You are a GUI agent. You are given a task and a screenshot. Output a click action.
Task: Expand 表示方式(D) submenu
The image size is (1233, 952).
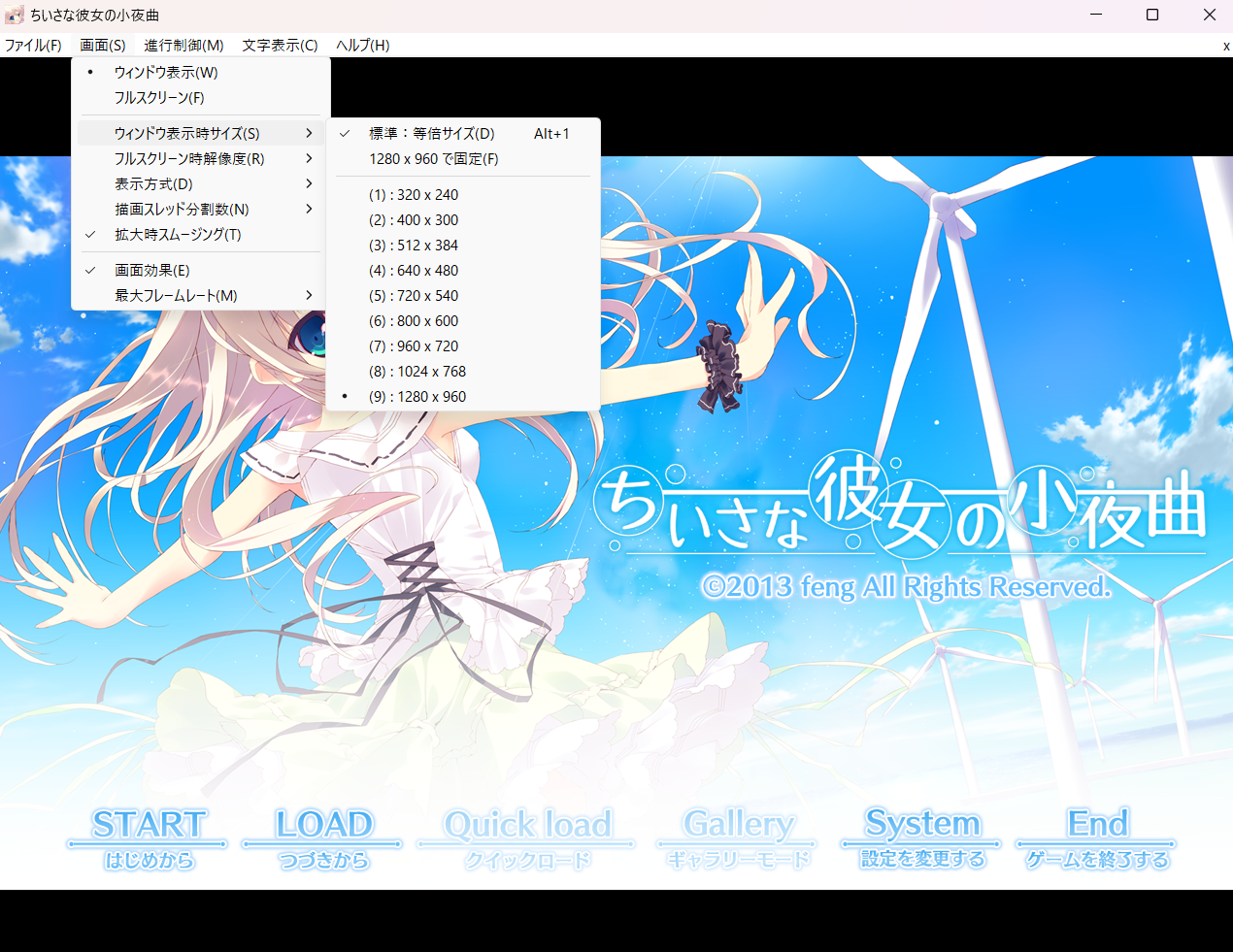click(x=201, y=183)
